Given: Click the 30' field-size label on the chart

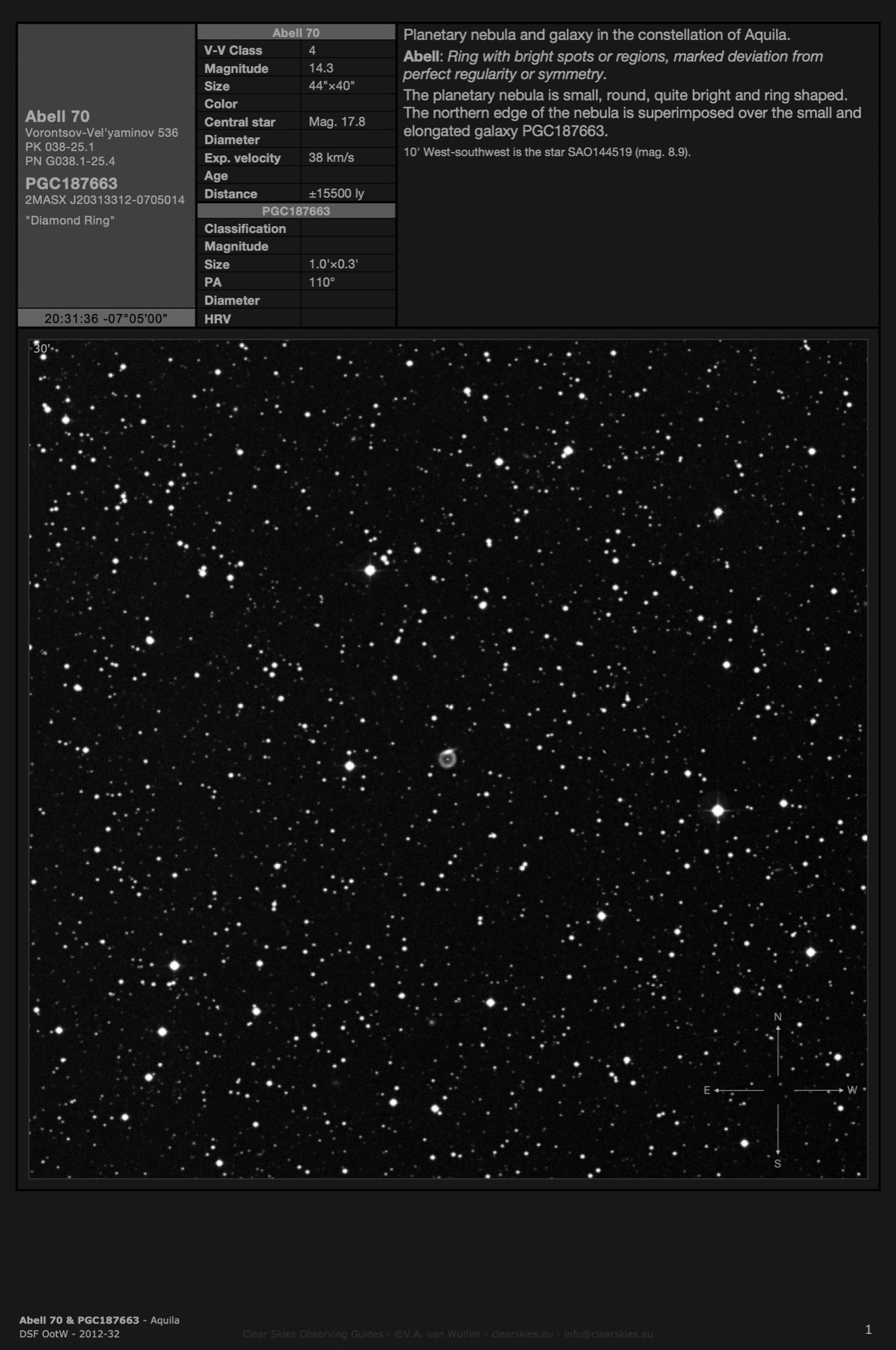Looking at the screenshot, I should [41, 349].
